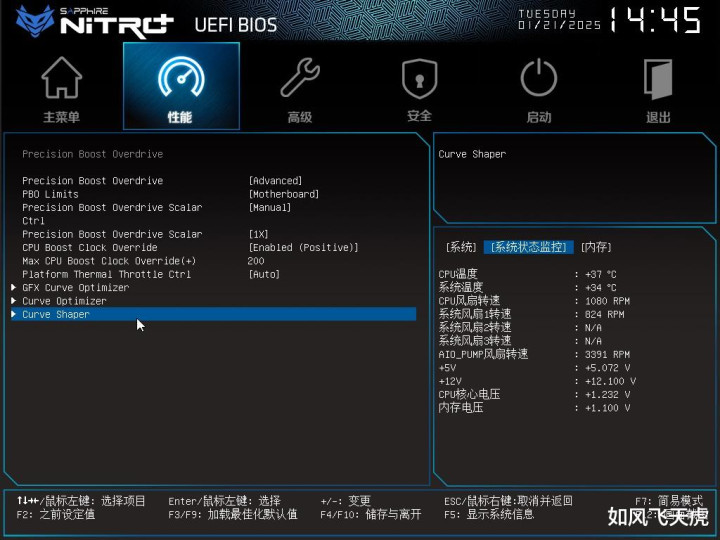
Task: Switch to the [系统] info tab
Action: pos(461,247)
